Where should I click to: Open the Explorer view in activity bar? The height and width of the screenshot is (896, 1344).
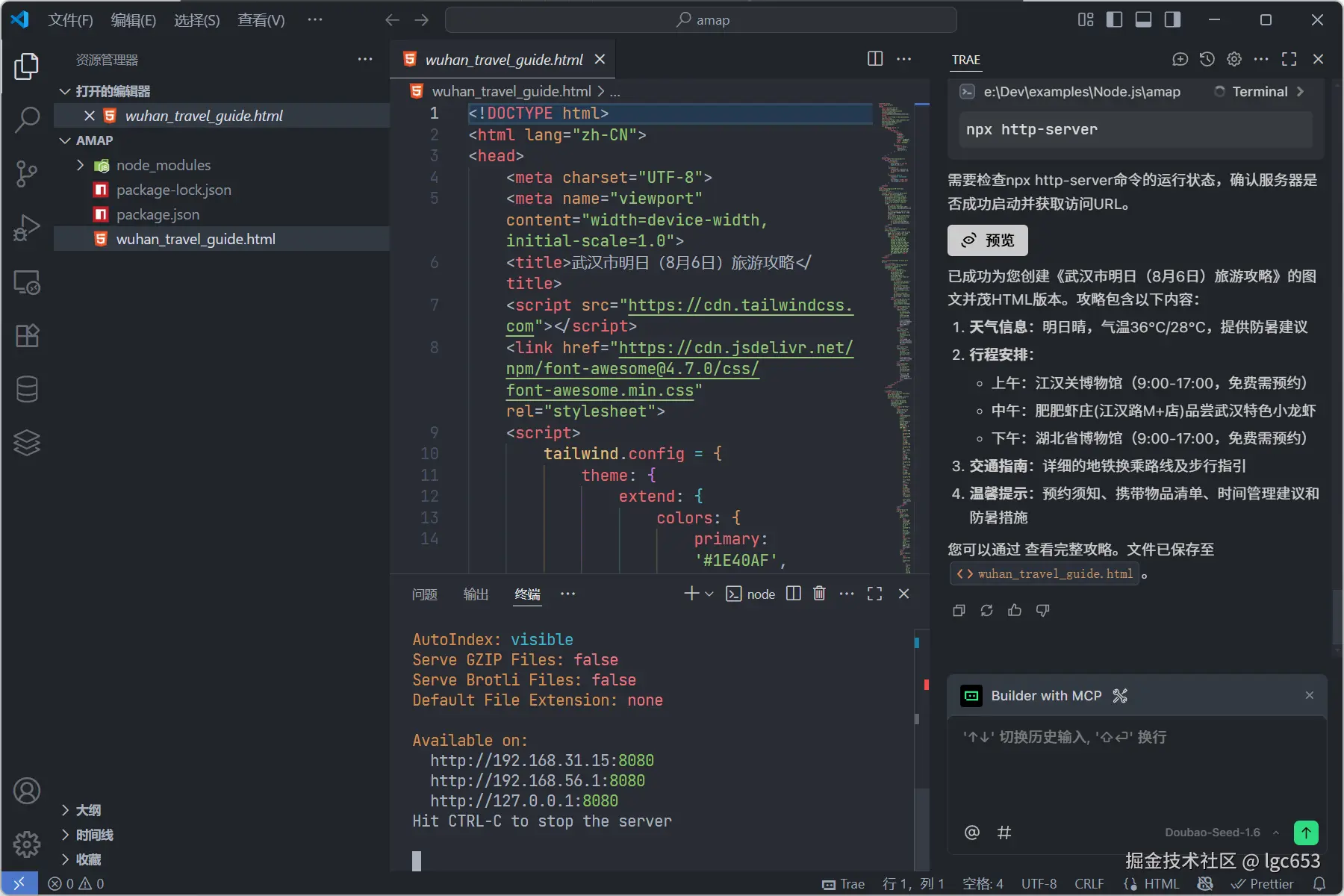tap(27, 66)
